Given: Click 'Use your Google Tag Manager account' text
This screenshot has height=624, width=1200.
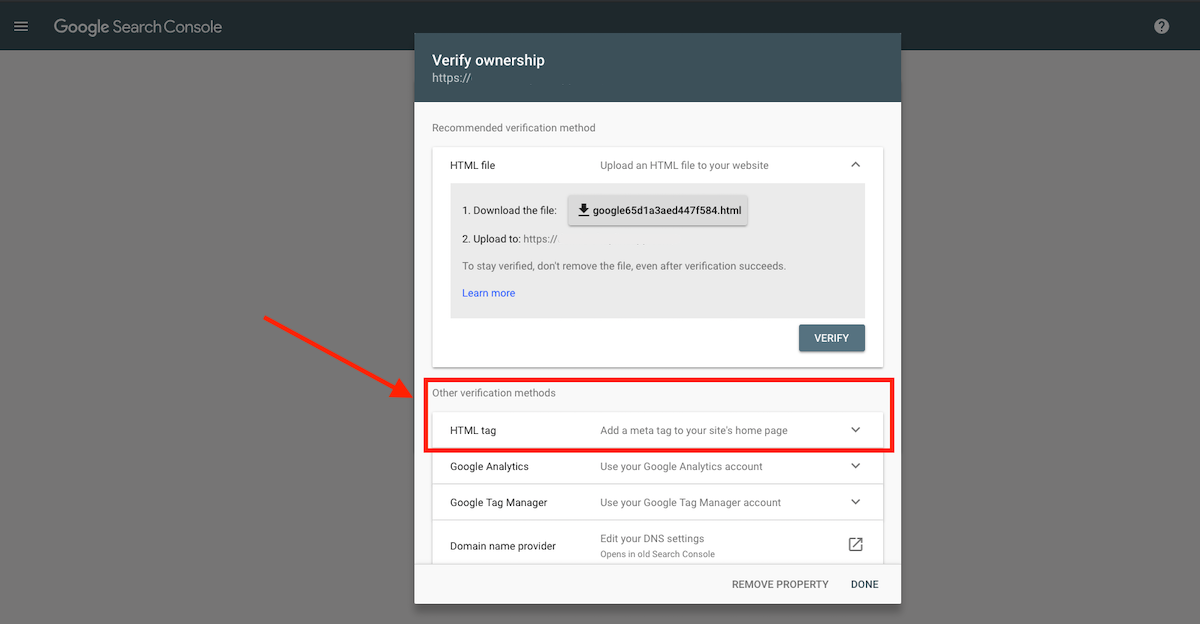Looking at the screenshot, I should pos(691,502).
